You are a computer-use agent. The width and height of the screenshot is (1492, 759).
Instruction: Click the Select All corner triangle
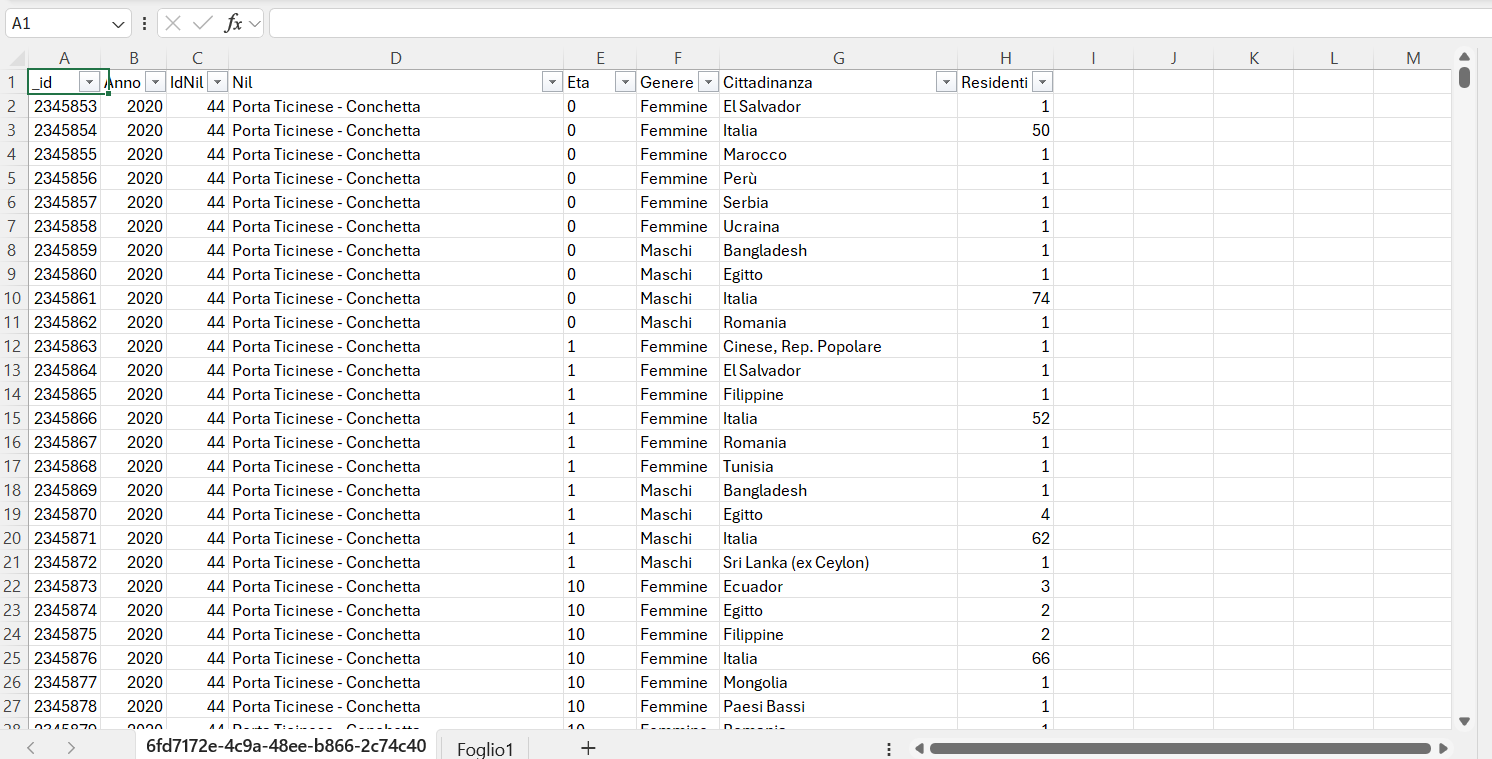[x=16, y=59]
